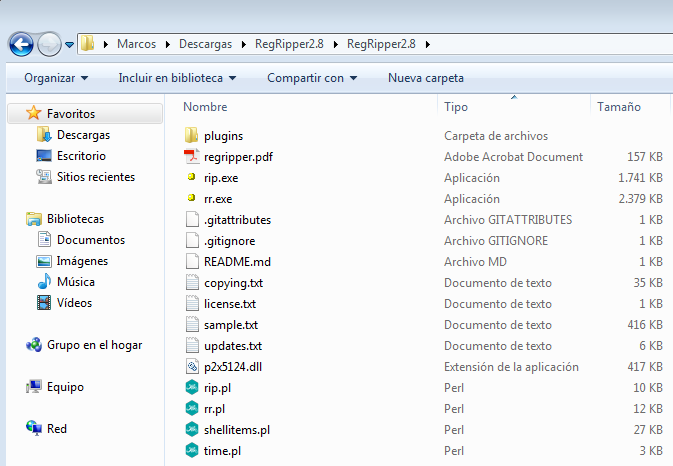Viewport: 673px width, 466px height.
Task: Select the shellitems.pl Perl file icon
Action: (193, 430)
